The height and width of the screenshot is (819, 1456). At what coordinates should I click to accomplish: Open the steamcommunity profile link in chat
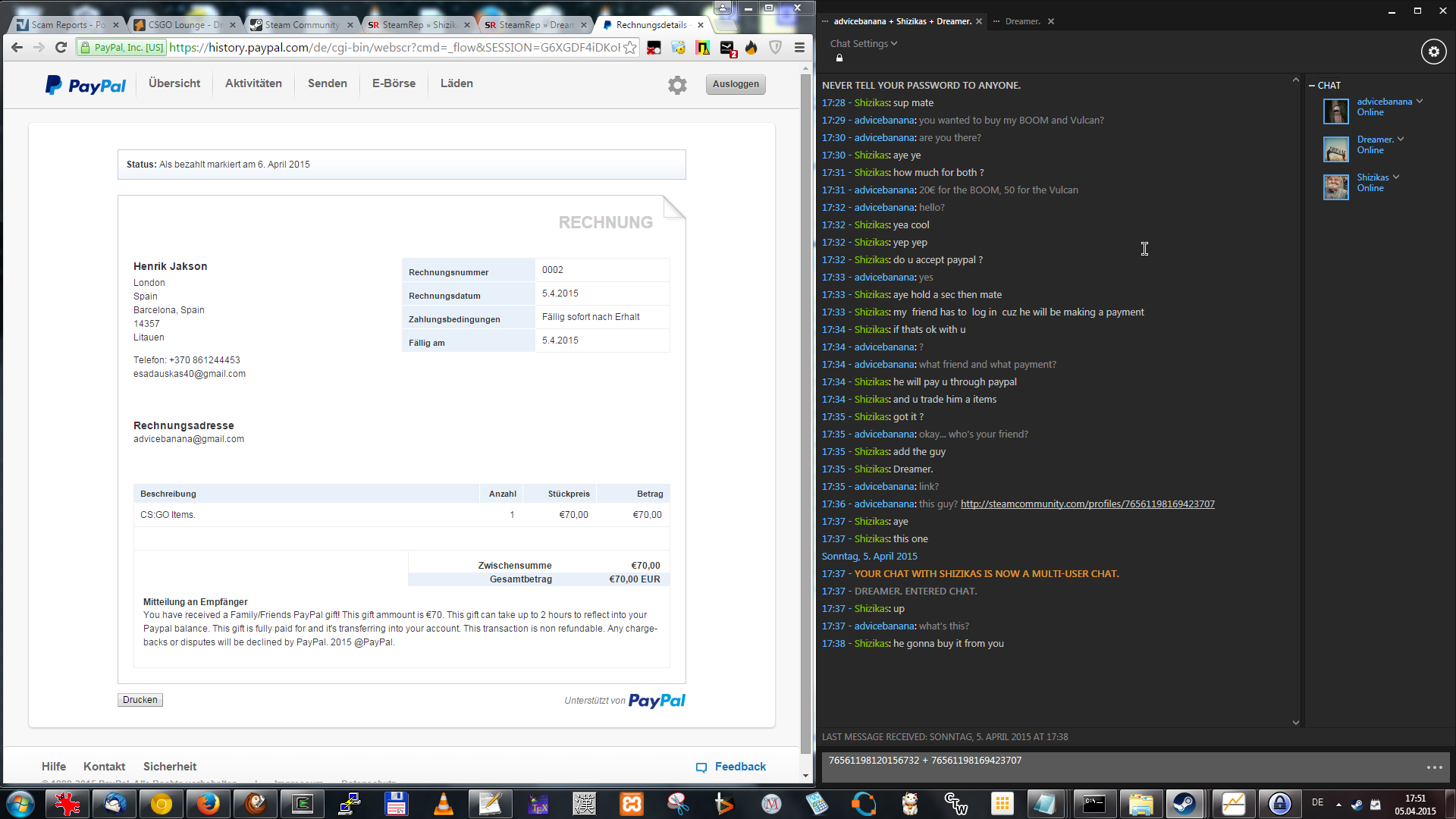[x=1087, y=504]
